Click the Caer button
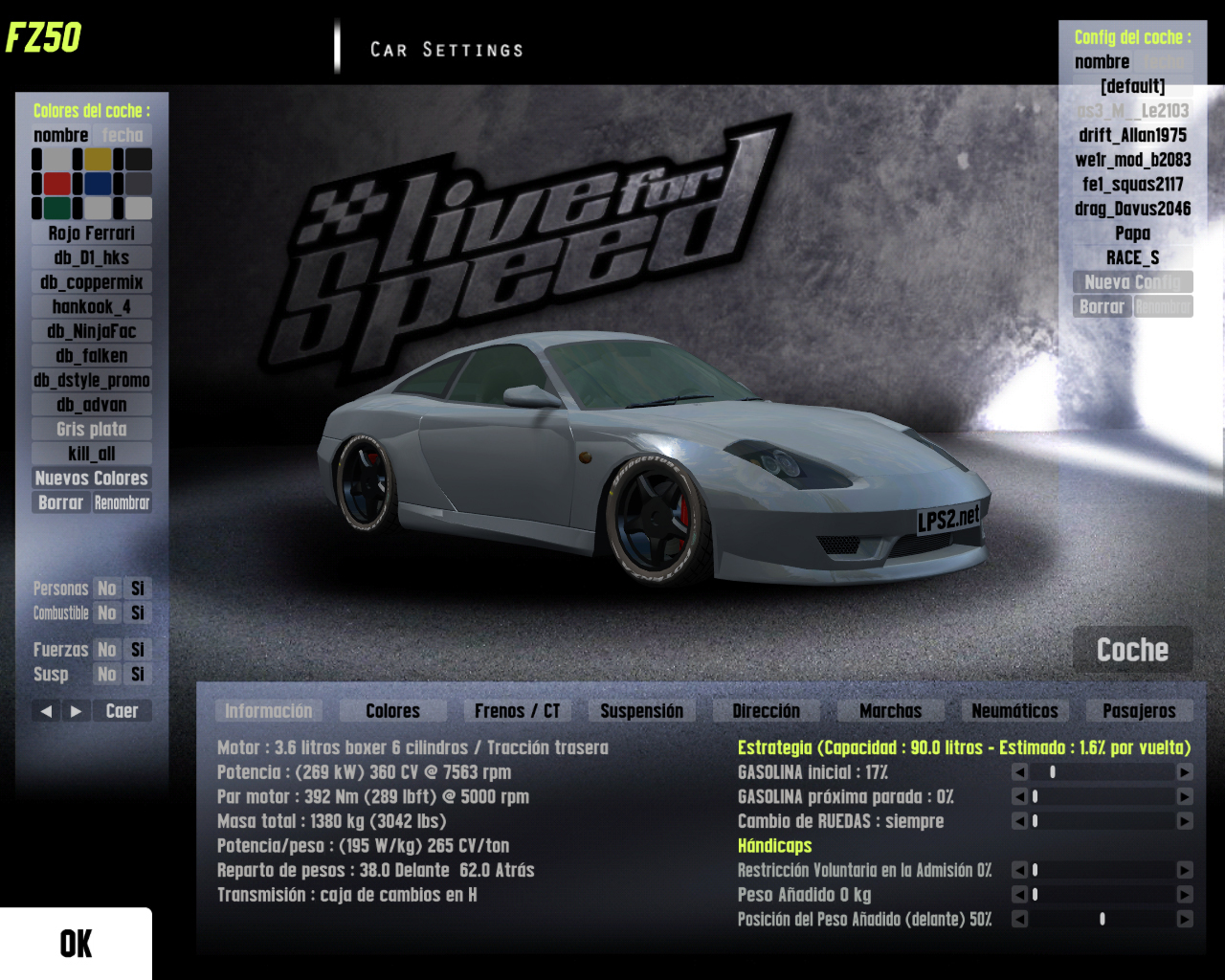This screenshot has width=1225, height=980. tap(122, 711)
